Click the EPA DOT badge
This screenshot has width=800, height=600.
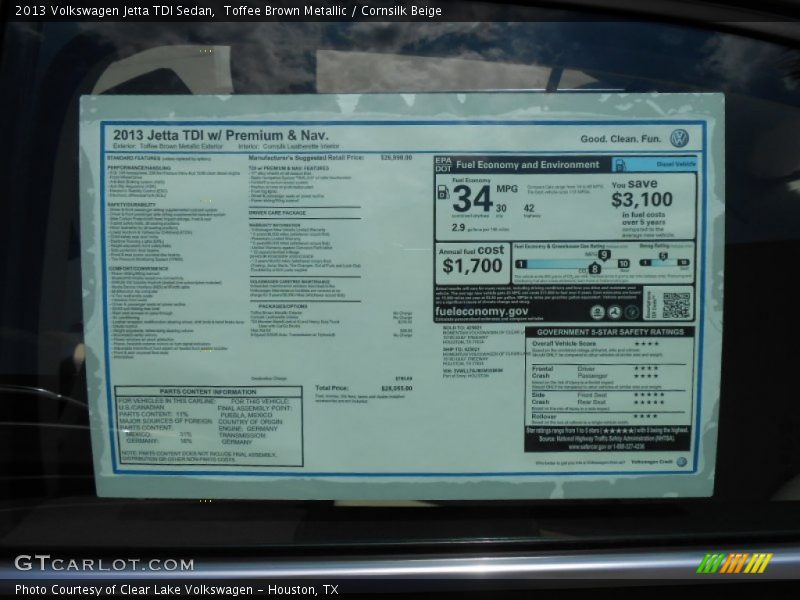coord(443,165)
